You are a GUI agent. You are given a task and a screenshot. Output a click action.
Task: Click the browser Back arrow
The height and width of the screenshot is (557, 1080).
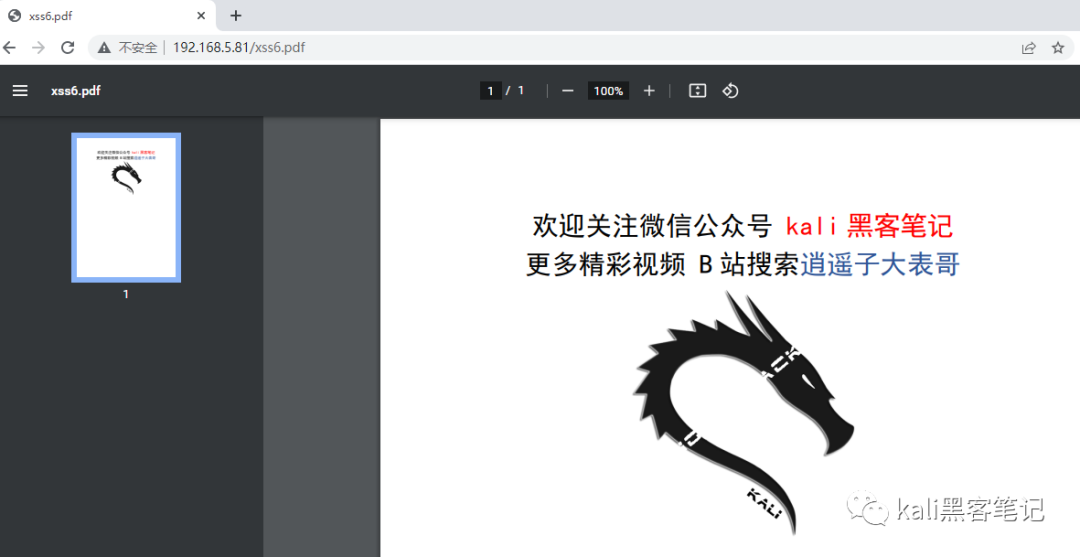(10, 48)
